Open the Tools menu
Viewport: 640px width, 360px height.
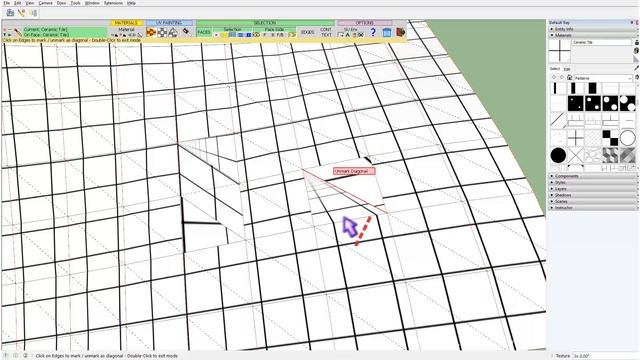(x=76, y=3)
